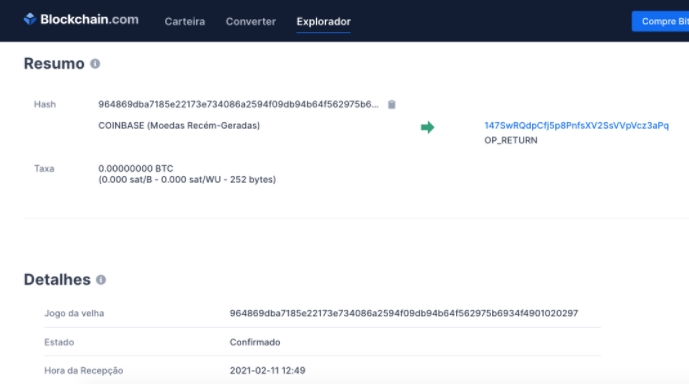
Task: Select the full hash in Jogo da velha row
Action: [404, 313]
